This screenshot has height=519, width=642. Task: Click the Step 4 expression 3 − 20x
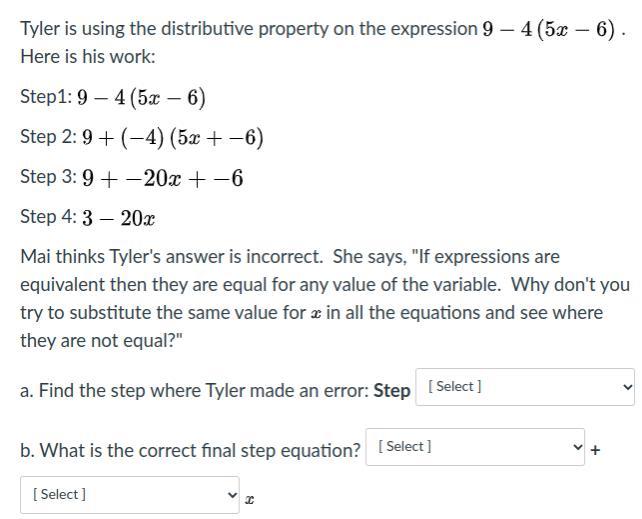(x=118, y=218)
